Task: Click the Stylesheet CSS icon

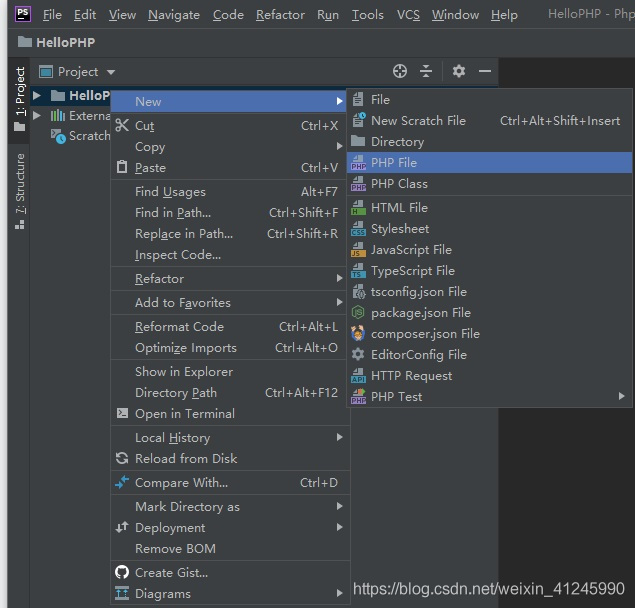Action: click(358, 229)
